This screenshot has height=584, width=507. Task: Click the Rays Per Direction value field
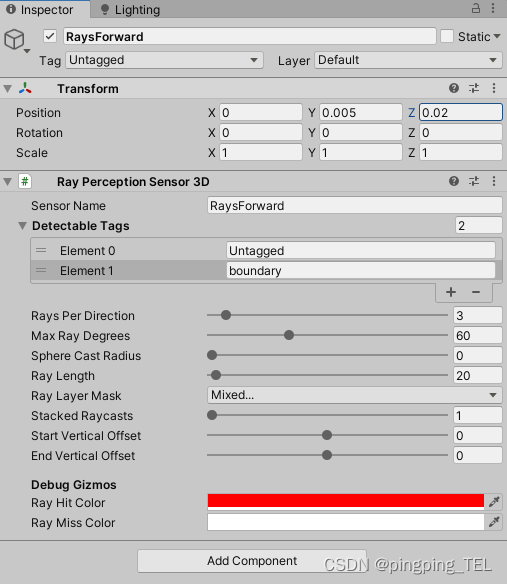click(x=478, y=315)
